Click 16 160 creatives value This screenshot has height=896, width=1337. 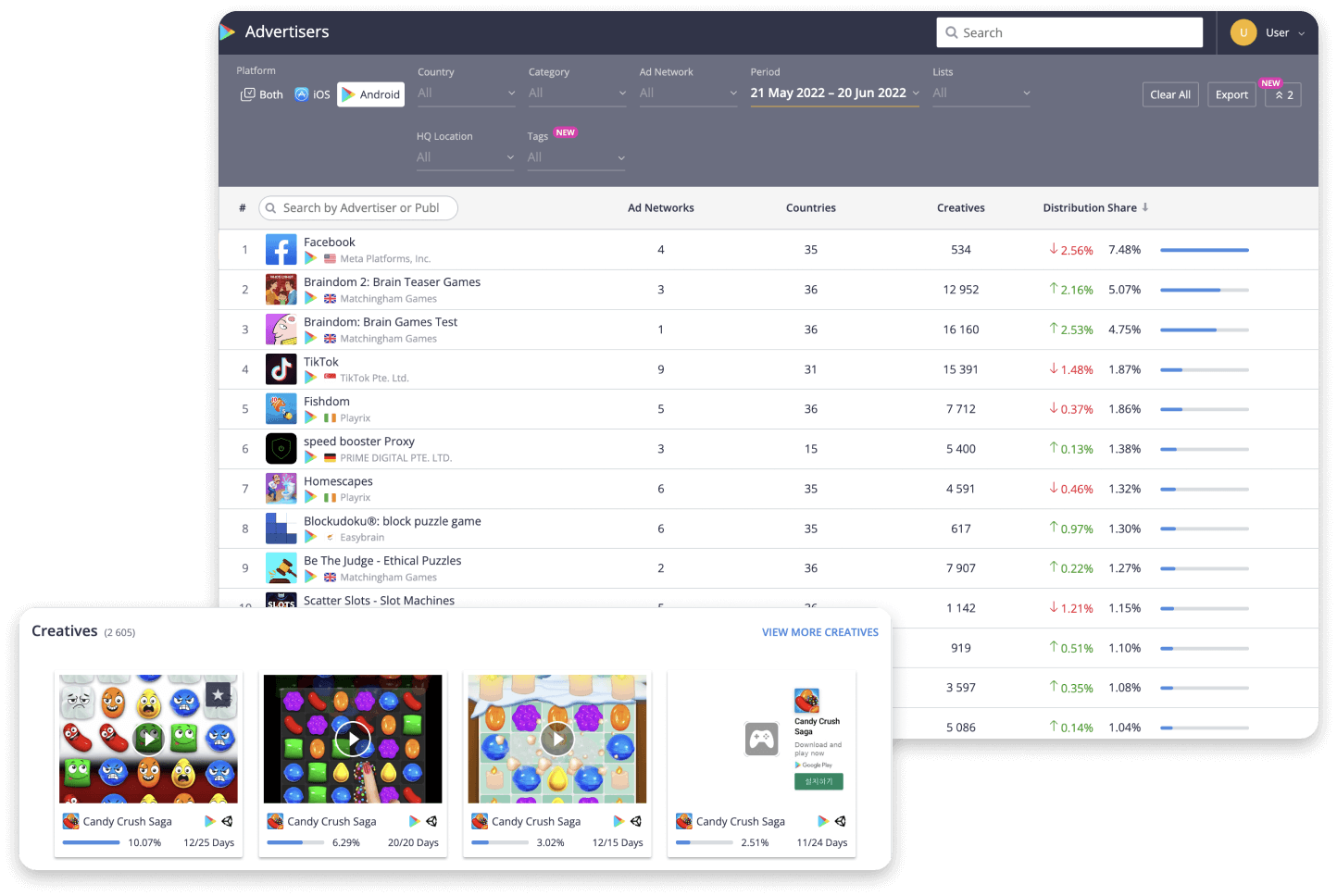(961, 330)
